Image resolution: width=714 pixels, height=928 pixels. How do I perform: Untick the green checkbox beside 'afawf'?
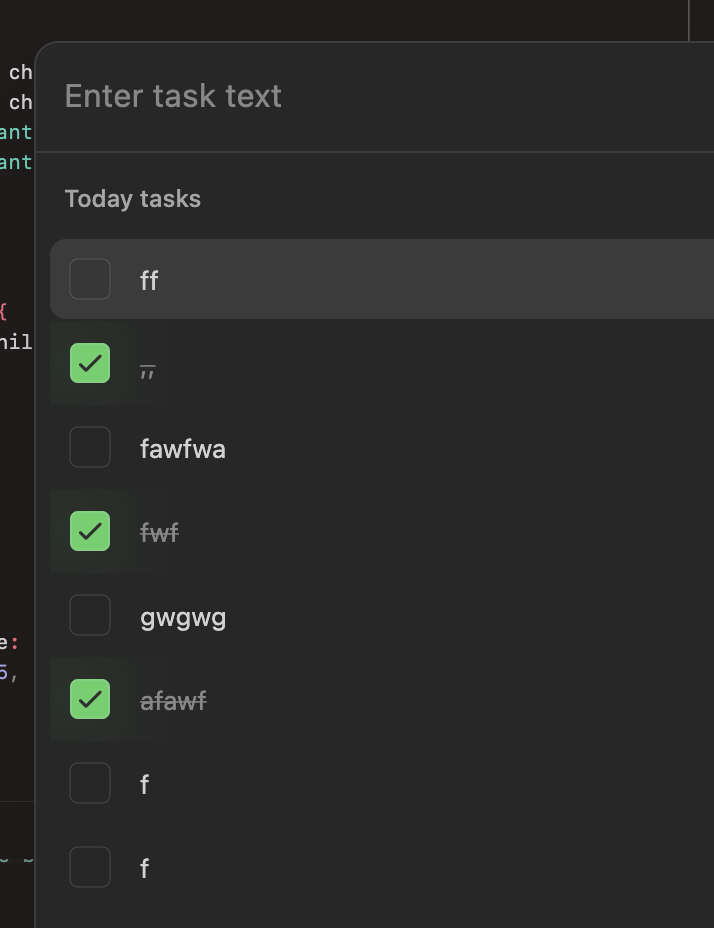(x=90, y=699)
